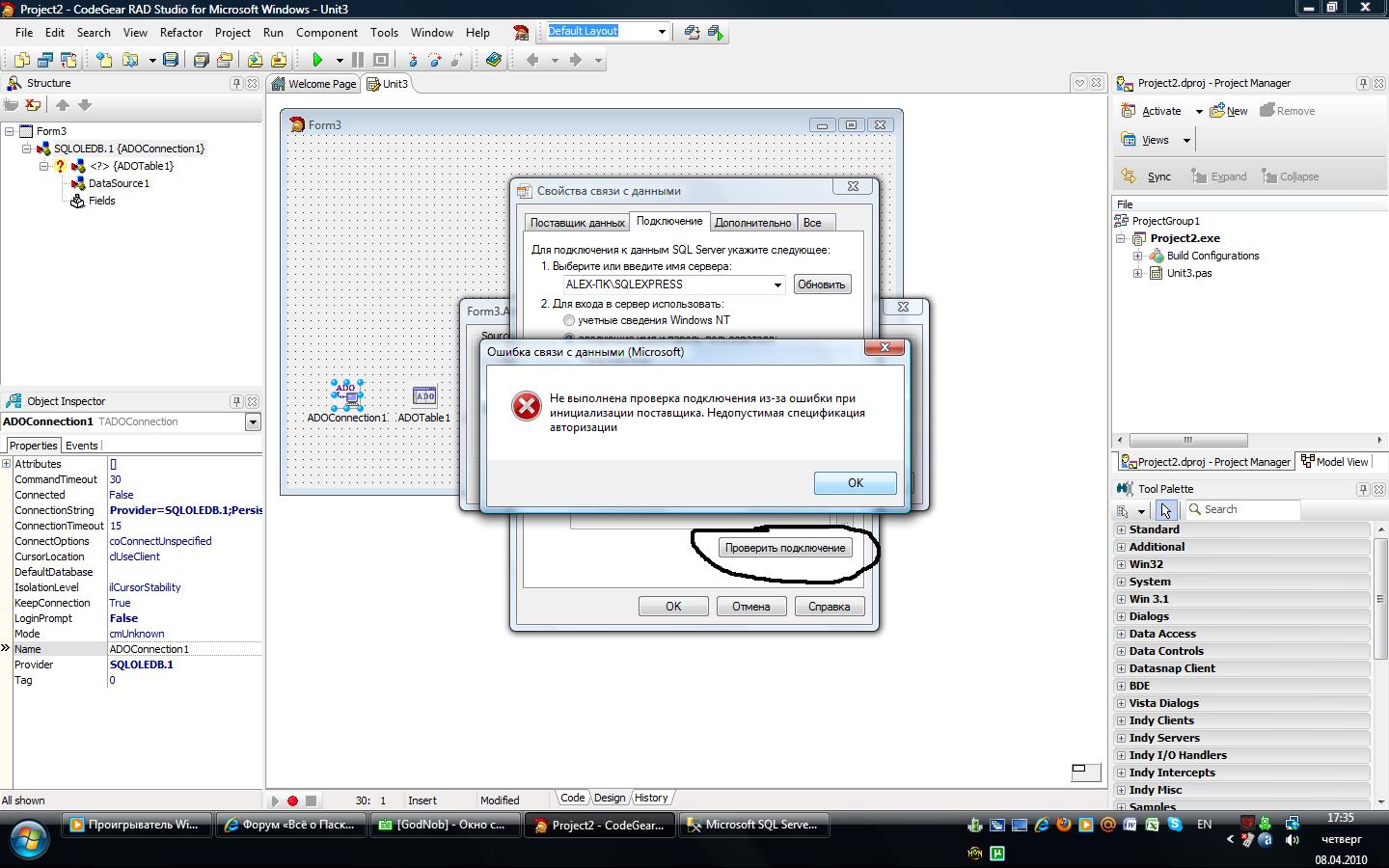This screenshot has width=1389, height=868.
Task: Expand the Data Access palette category
Action: [1121, 634]
